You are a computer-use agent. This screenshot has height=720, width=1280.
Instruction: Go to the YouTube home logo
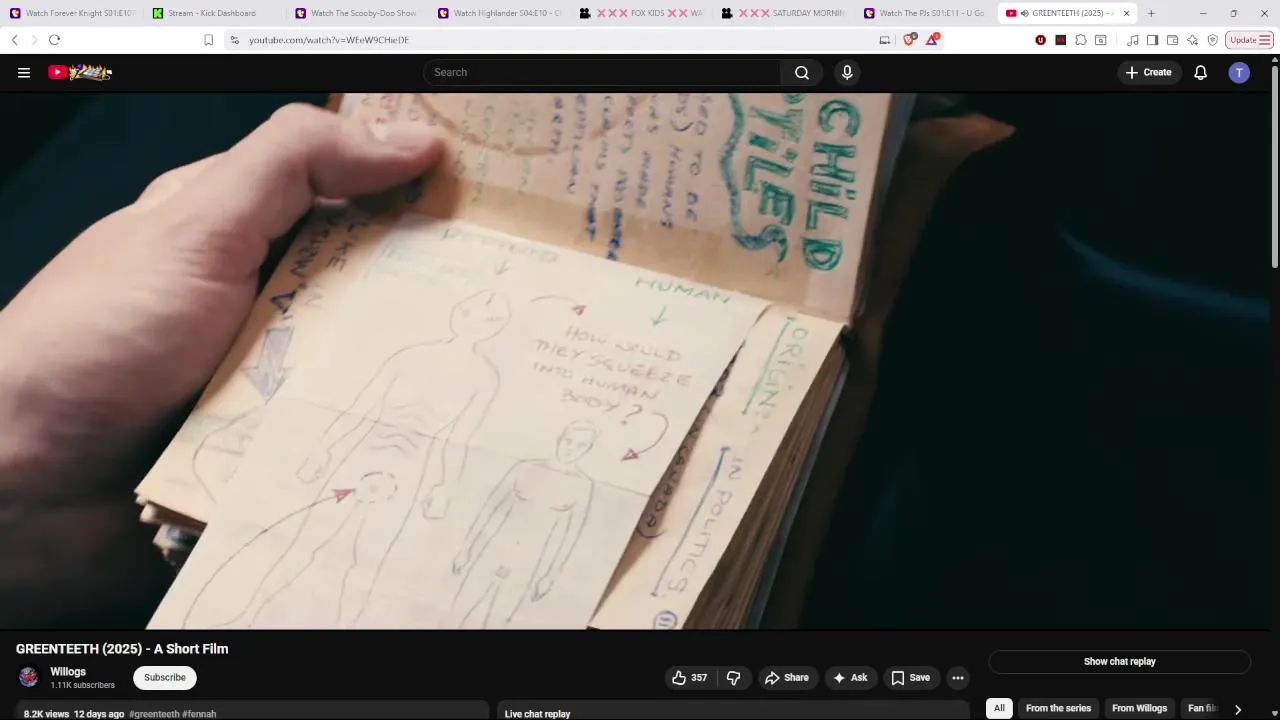(x=80, y=72)
